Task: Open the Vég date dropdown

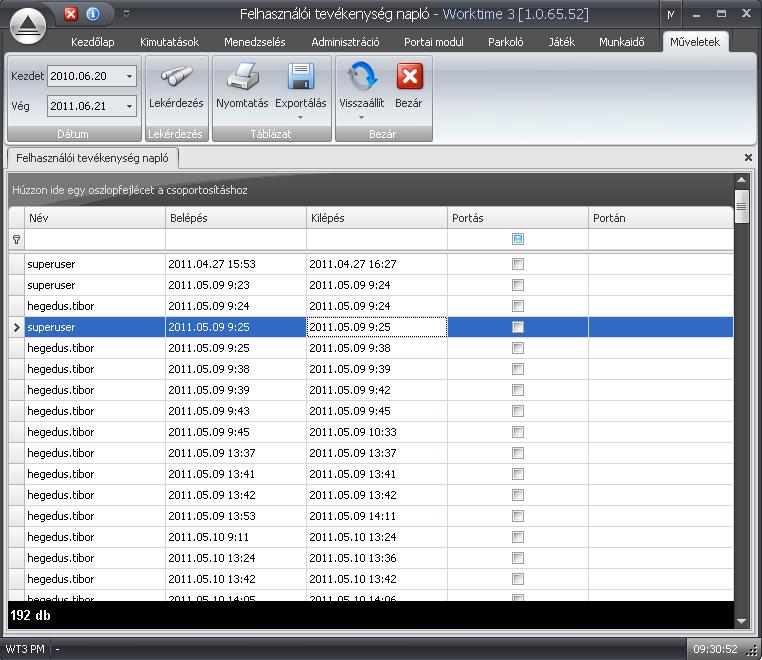Action: tap(129, 106)
